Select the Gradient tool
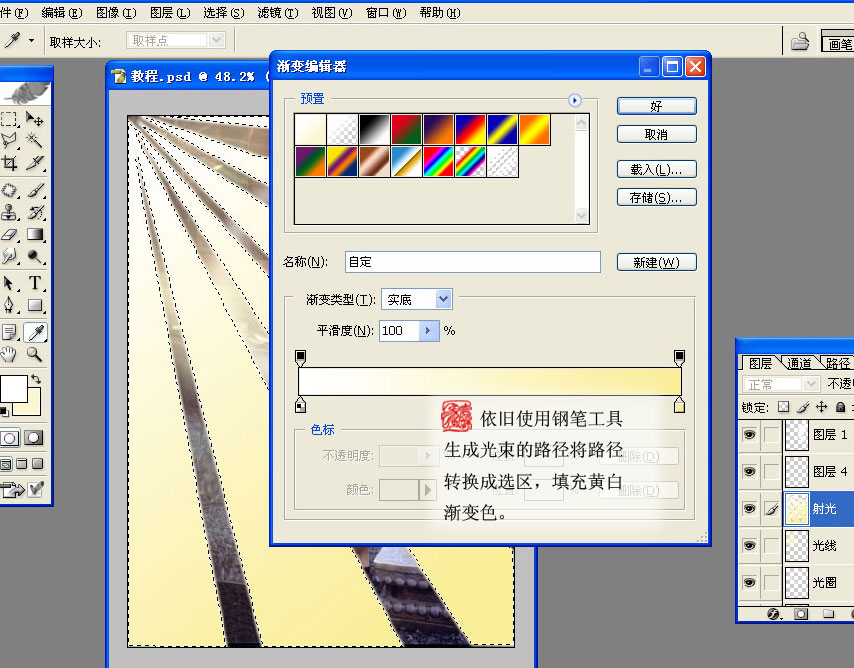 (34, 234)
